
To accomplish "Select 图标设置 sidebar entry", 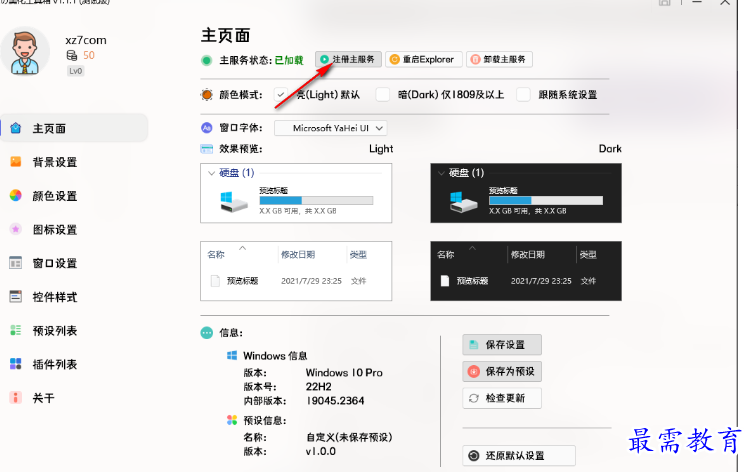I will coord(55,230).
